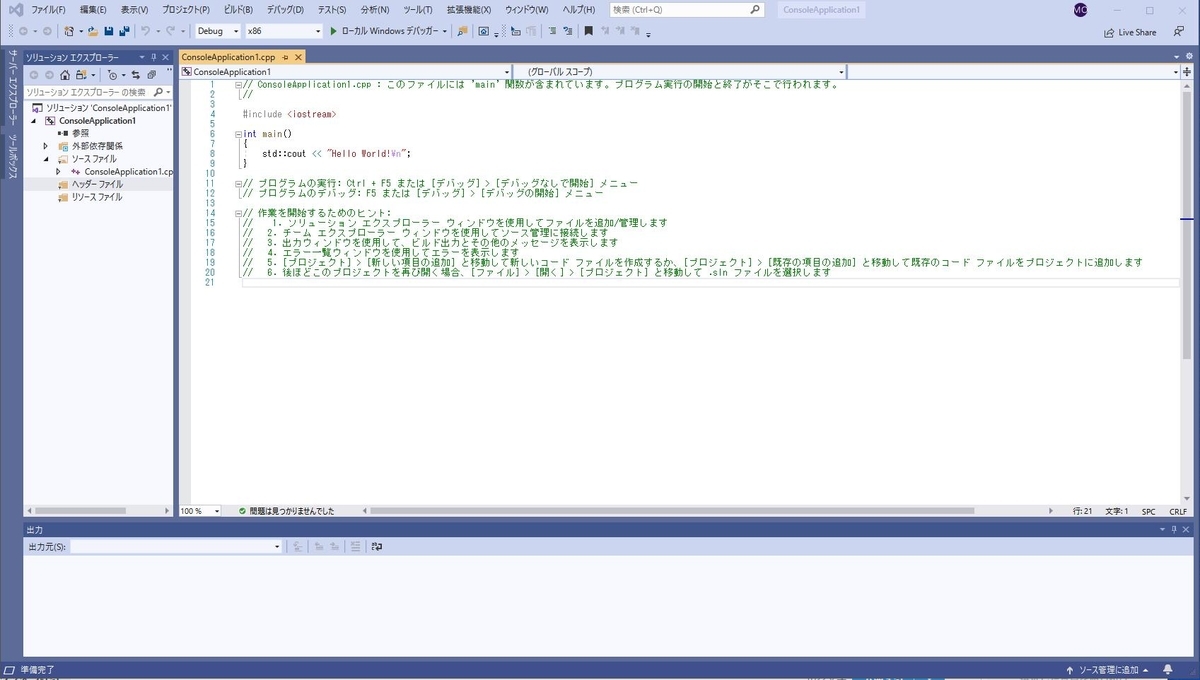The height and width of the screenshot is (680, 1200).
Task: Open the ツール(T) menu
Action: [418, 10]
